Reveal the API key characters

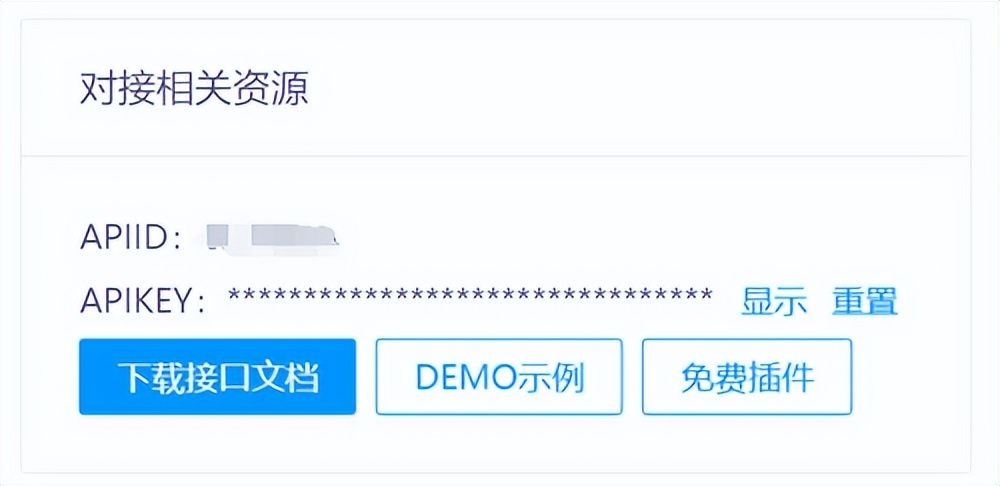(x=774, y=300)
